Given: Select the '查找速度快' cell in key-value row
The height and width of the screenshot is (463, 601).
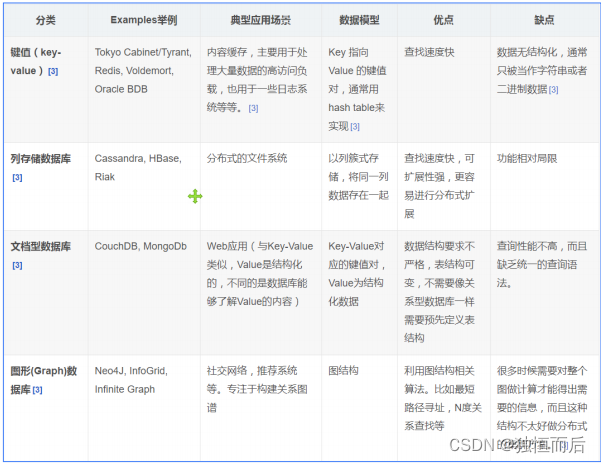Looking at the screenshot, I should pyautogui.click(x=429, y=52).
